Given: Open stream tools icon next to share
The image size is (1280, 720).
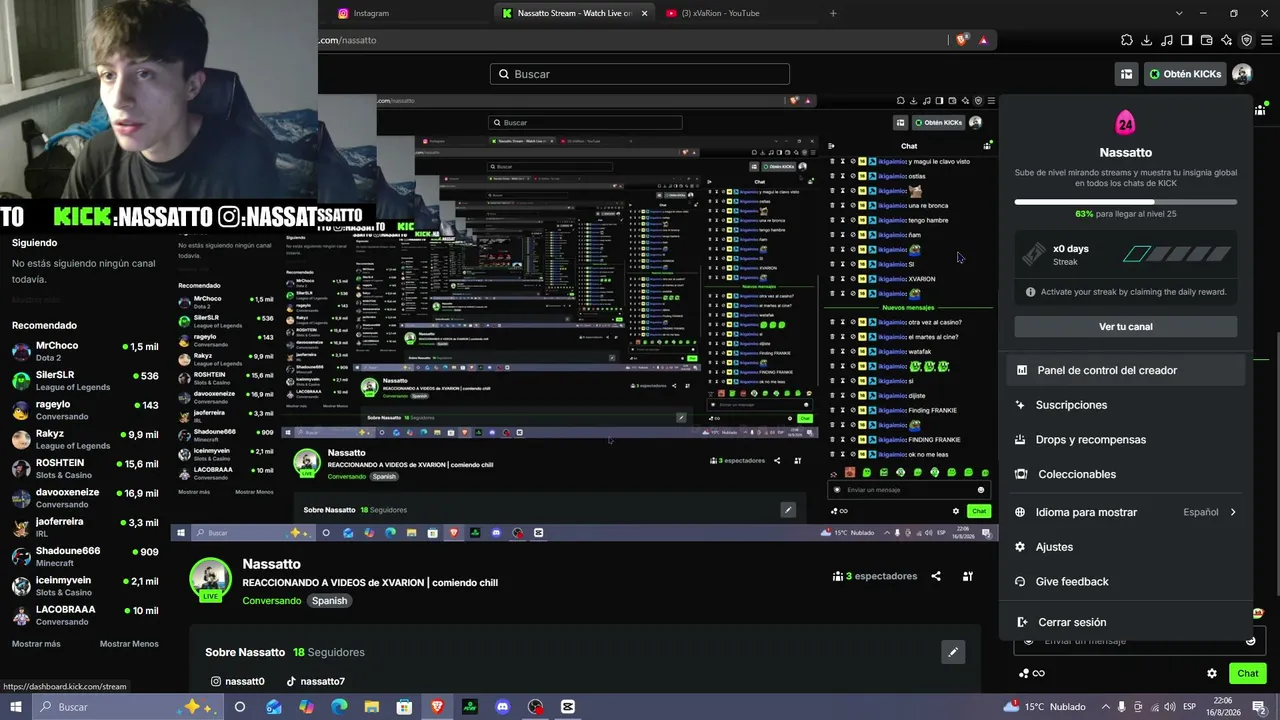Looking at the screenshot, I should (968, 576).
